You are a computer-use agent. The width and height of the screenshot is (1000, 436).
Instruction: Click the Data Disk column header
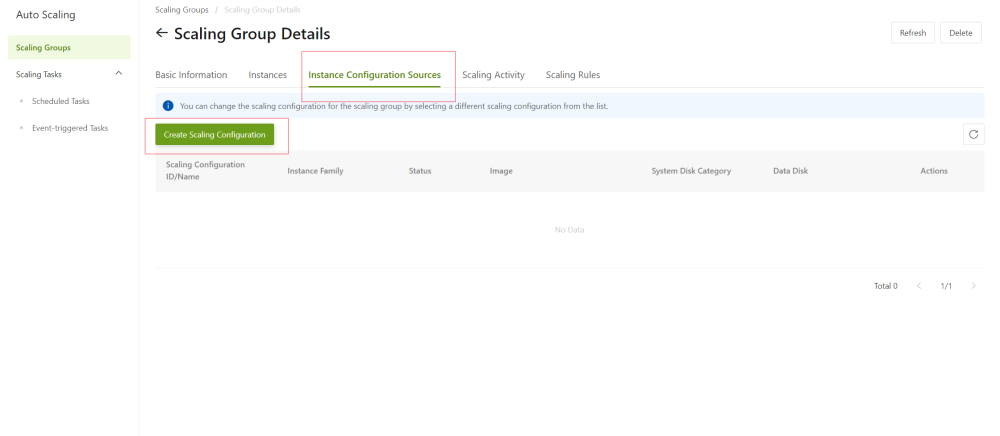[x=791, y=171]
